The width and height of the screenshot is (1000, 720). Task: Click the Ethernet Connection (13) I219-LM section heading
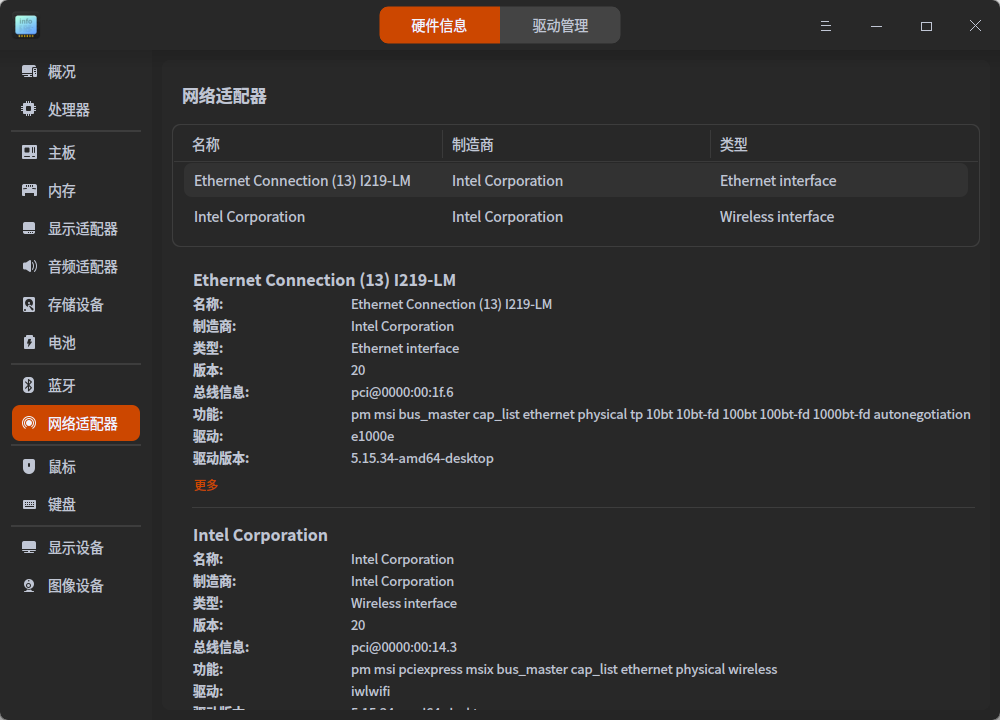pyautogui.click(x=324, y=280)
